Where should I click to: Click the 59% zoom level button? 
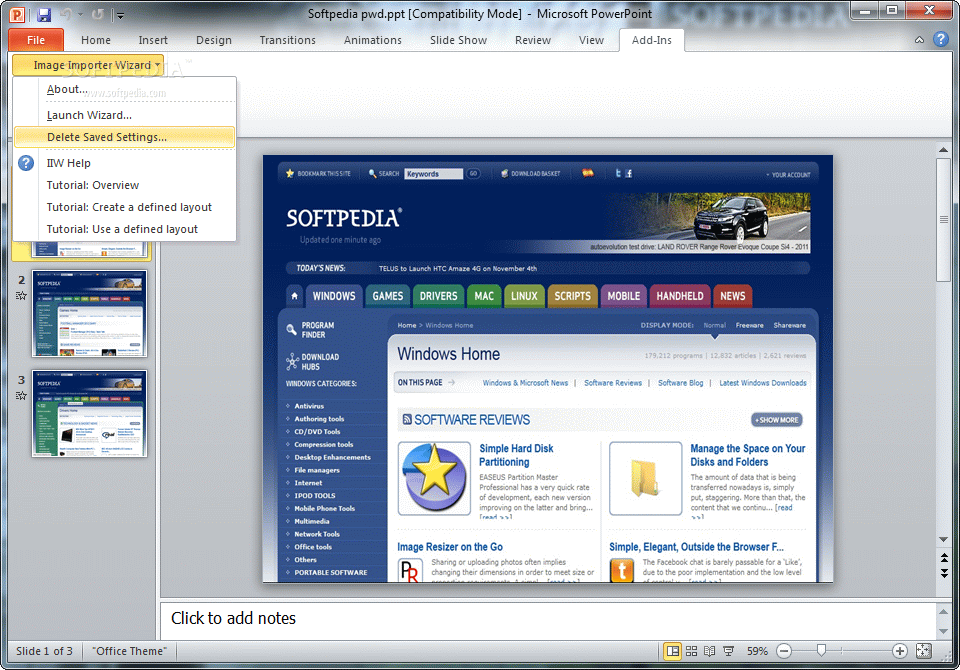tap(757, 651)
